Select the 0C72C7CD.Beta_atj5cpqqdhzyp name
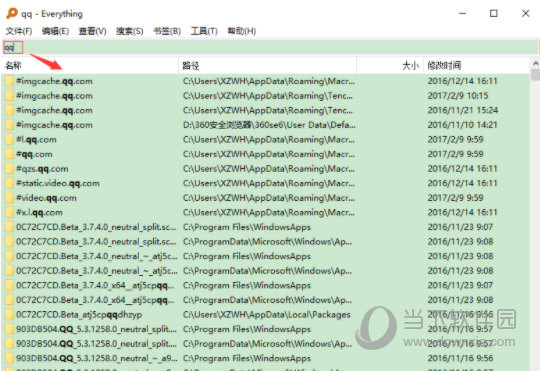540x371 pixels. coord(79,315)
